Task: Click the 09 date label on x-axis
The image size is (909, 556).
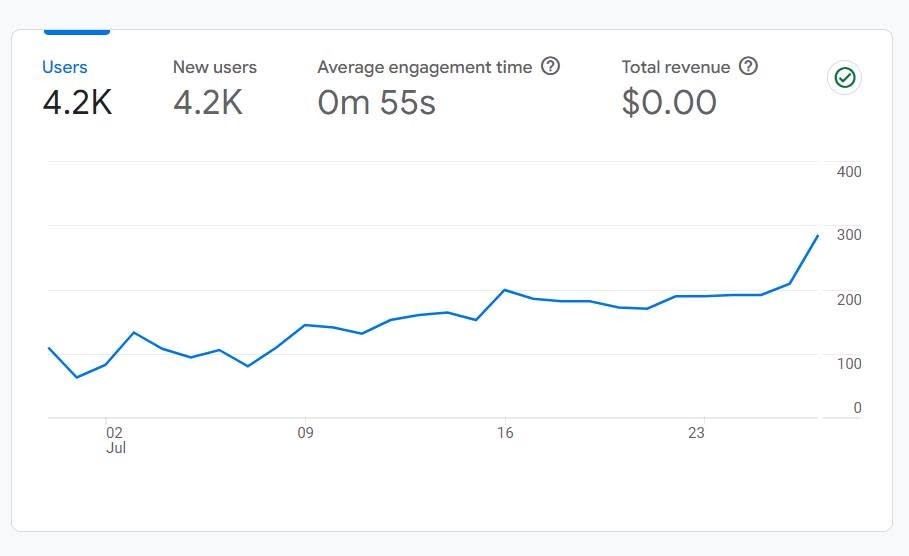Action: coord(305,433)
